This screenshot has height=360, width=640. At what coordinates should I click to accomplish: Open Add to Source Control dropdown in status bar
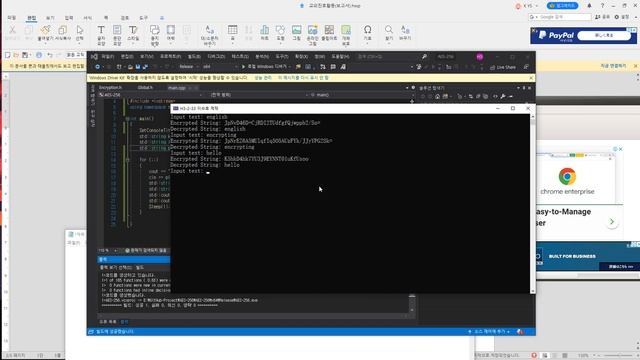(489, 331)
